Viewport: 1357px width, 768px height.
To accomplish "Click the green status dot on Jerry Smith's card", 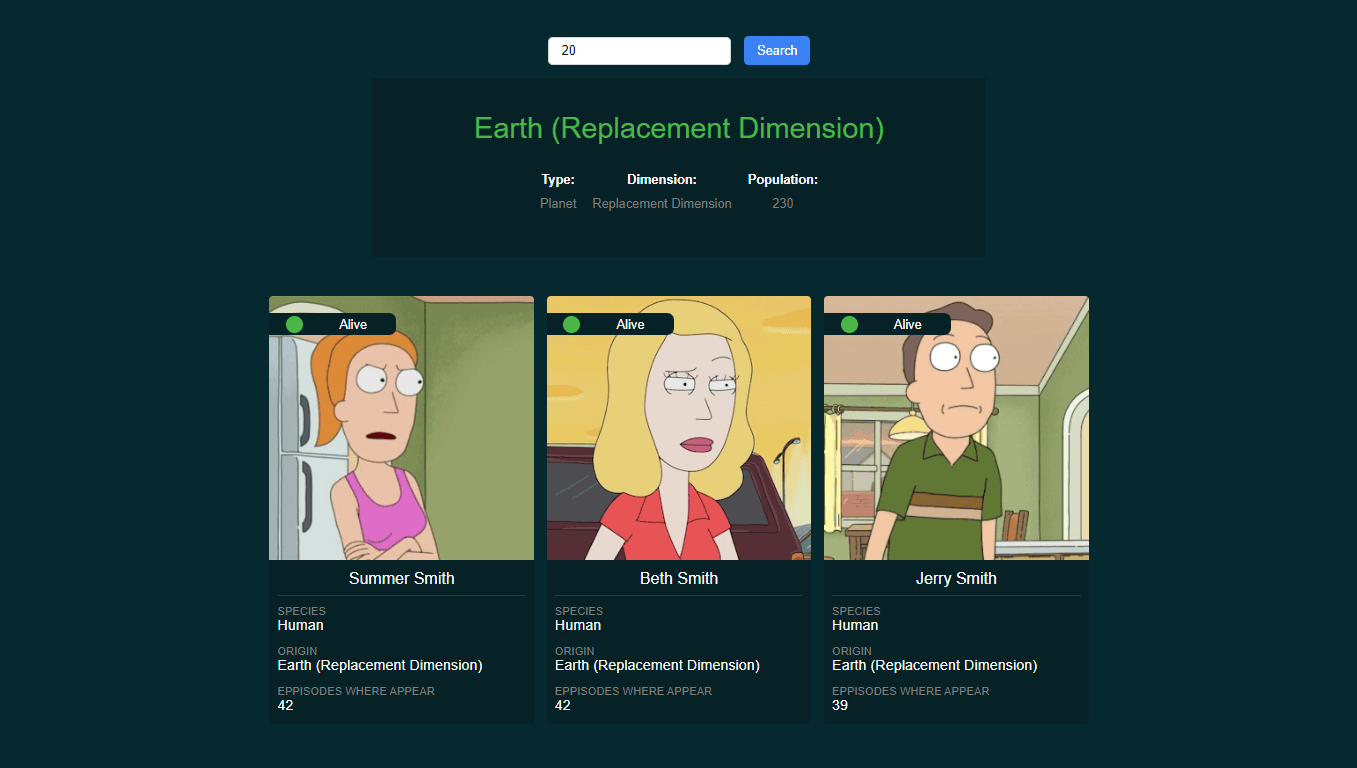I will [849, 323].
